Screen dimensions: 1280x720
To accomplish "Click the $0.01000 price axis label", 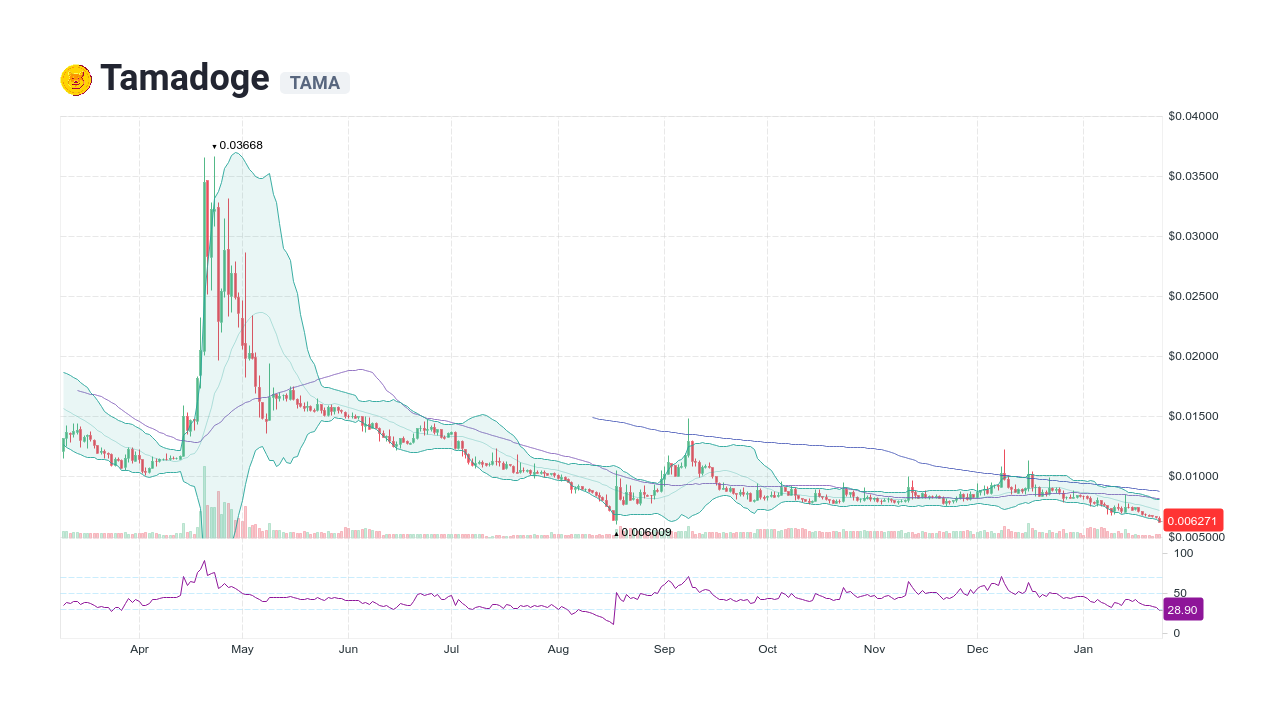I will [x=1193, y=476].
